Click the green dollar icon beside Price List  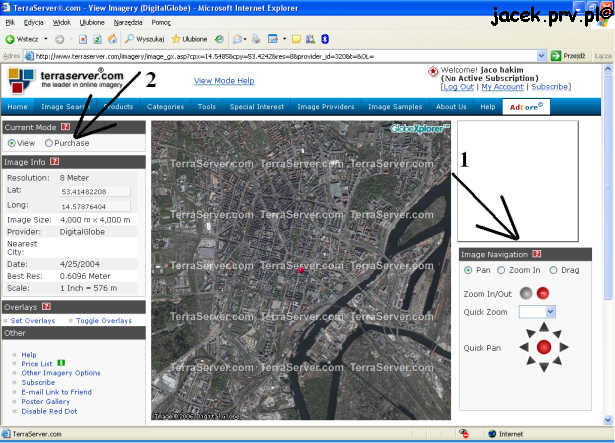click(61, 363)
